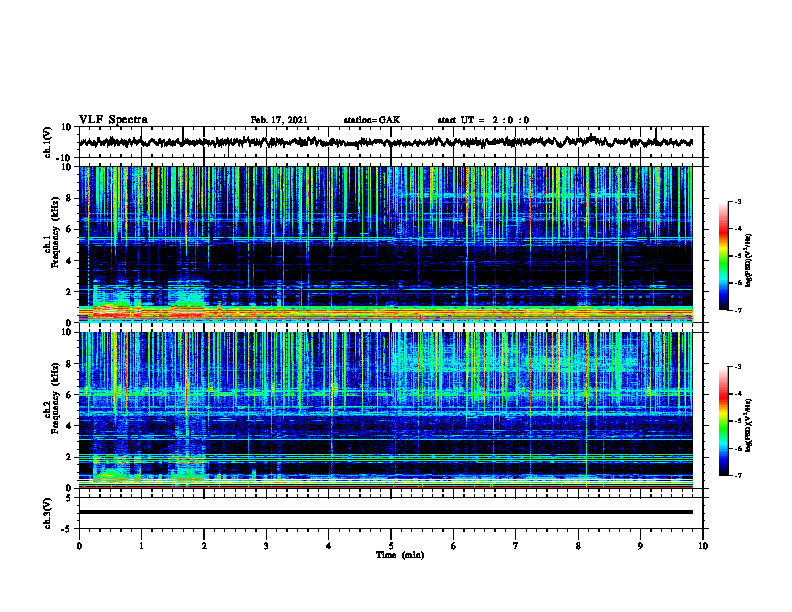Click the time axis tick label "5"
The image size is (792, 612).
pyautogui.click(x=391, y=546)
